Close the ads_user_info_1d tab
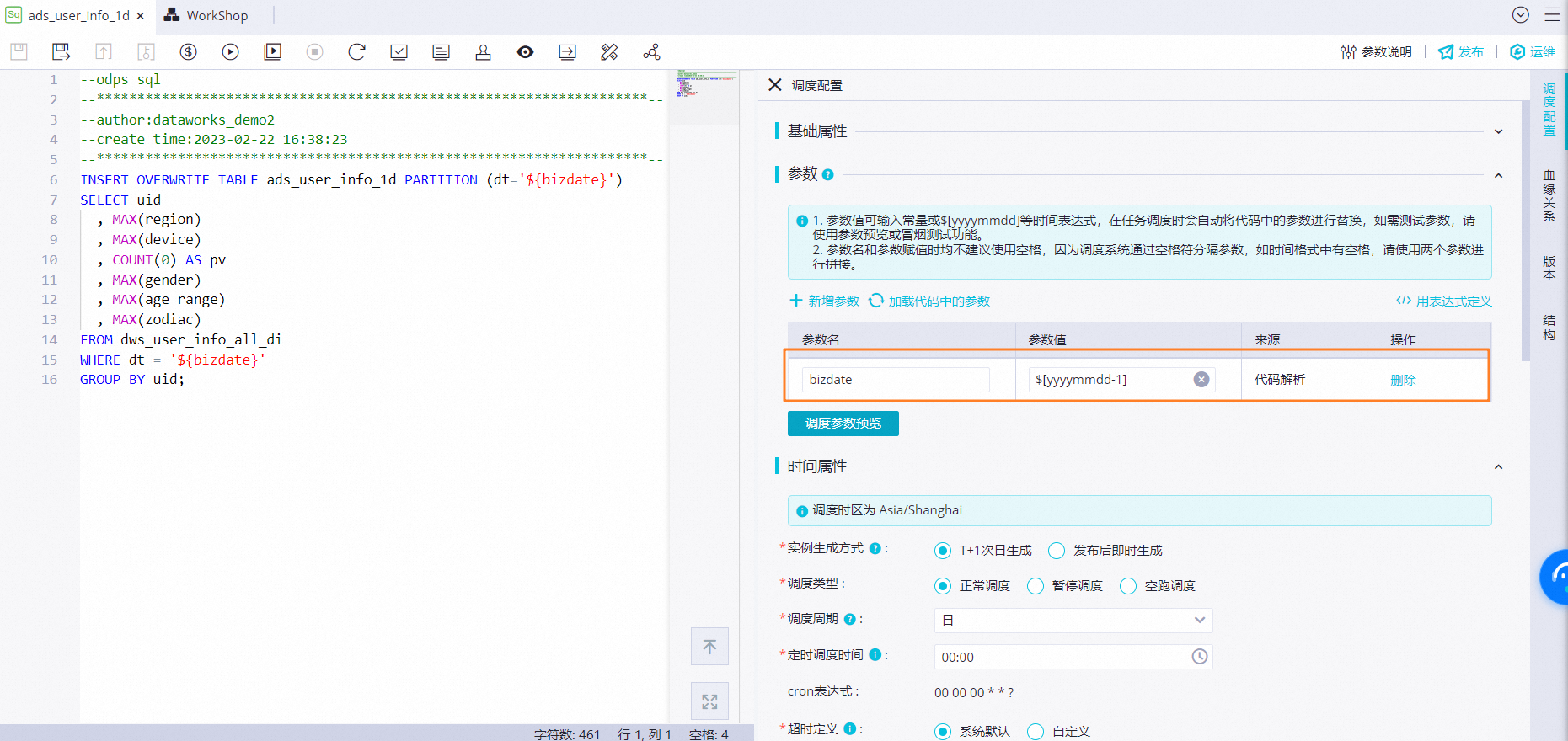 141,15
